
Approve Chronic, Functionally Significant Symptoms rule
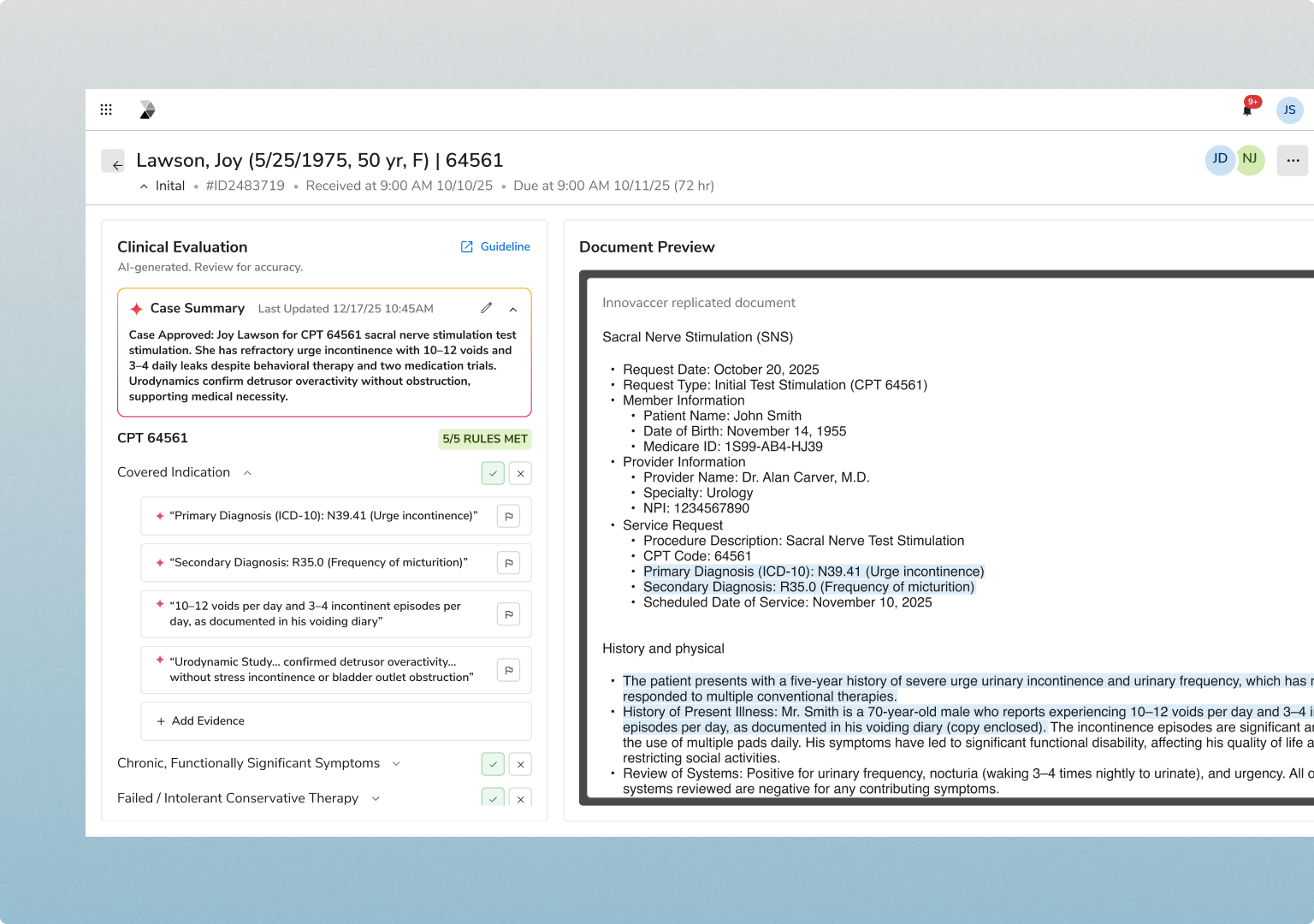[493, 764]
